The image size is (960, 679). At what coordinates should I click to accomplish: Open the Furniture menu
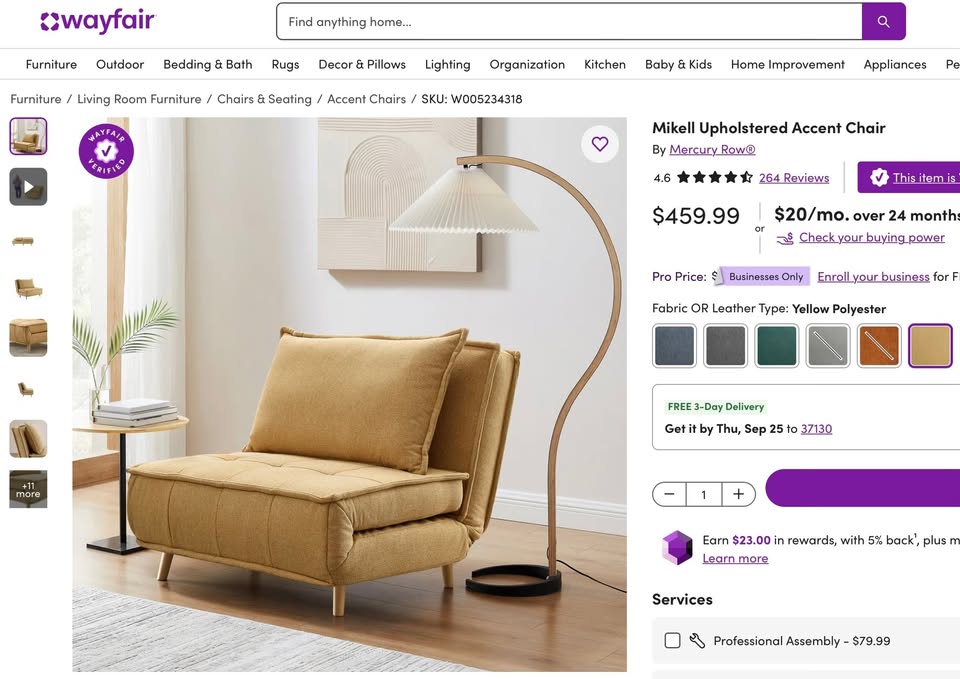(51, 64)
